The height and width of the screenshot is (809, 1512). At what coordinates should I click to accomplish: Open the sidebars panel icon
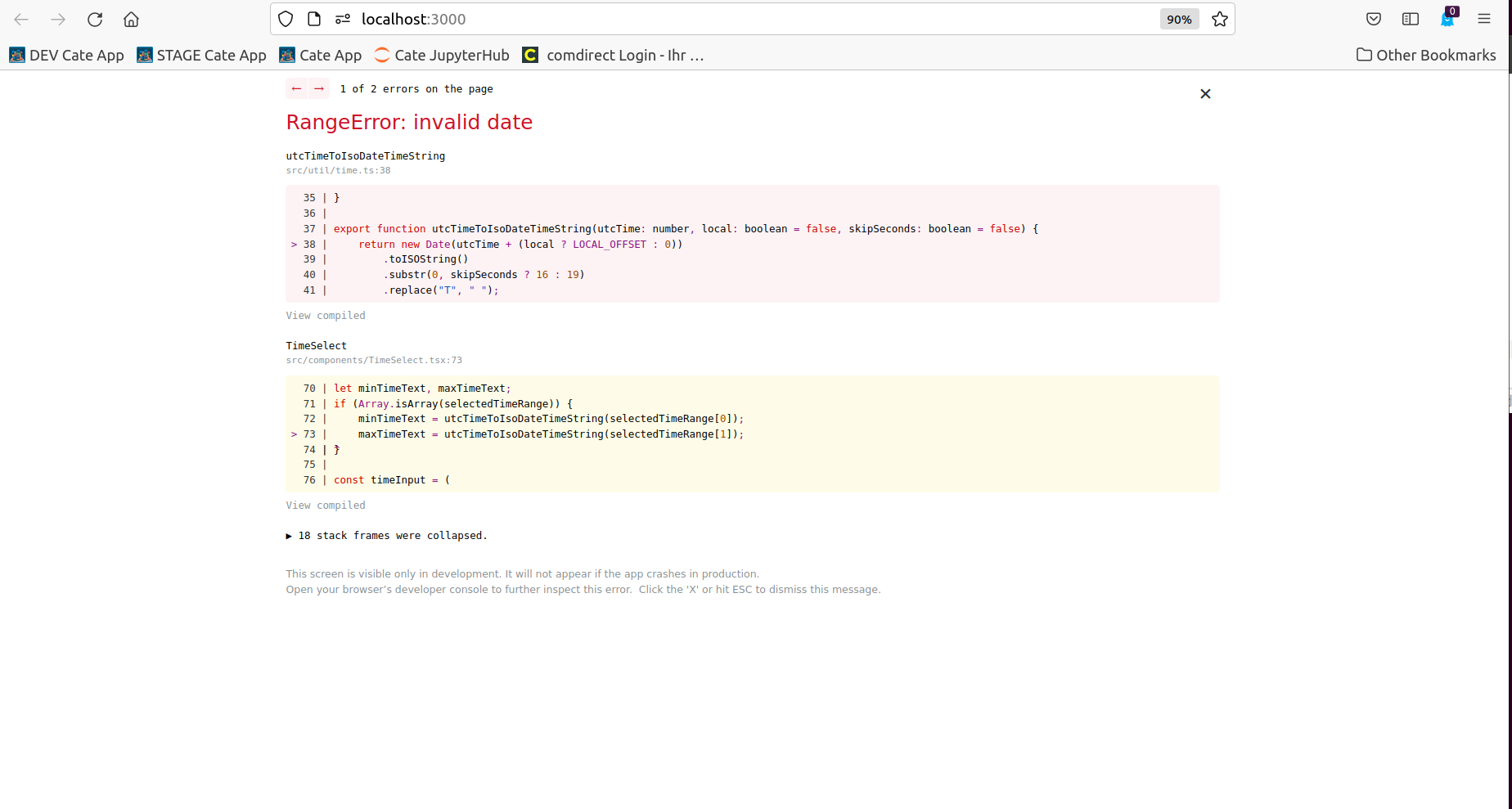tap(1410, 19)
